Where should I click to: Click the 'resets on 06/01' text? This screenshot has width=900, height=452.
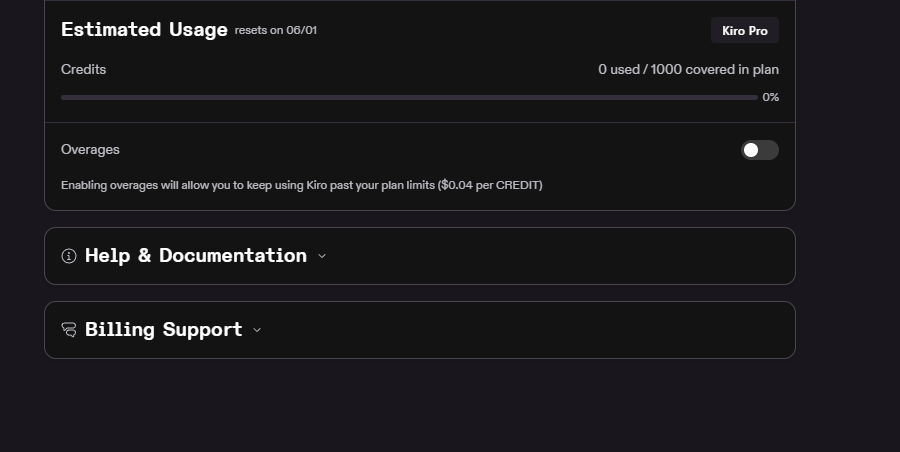[x=276, y=30]
